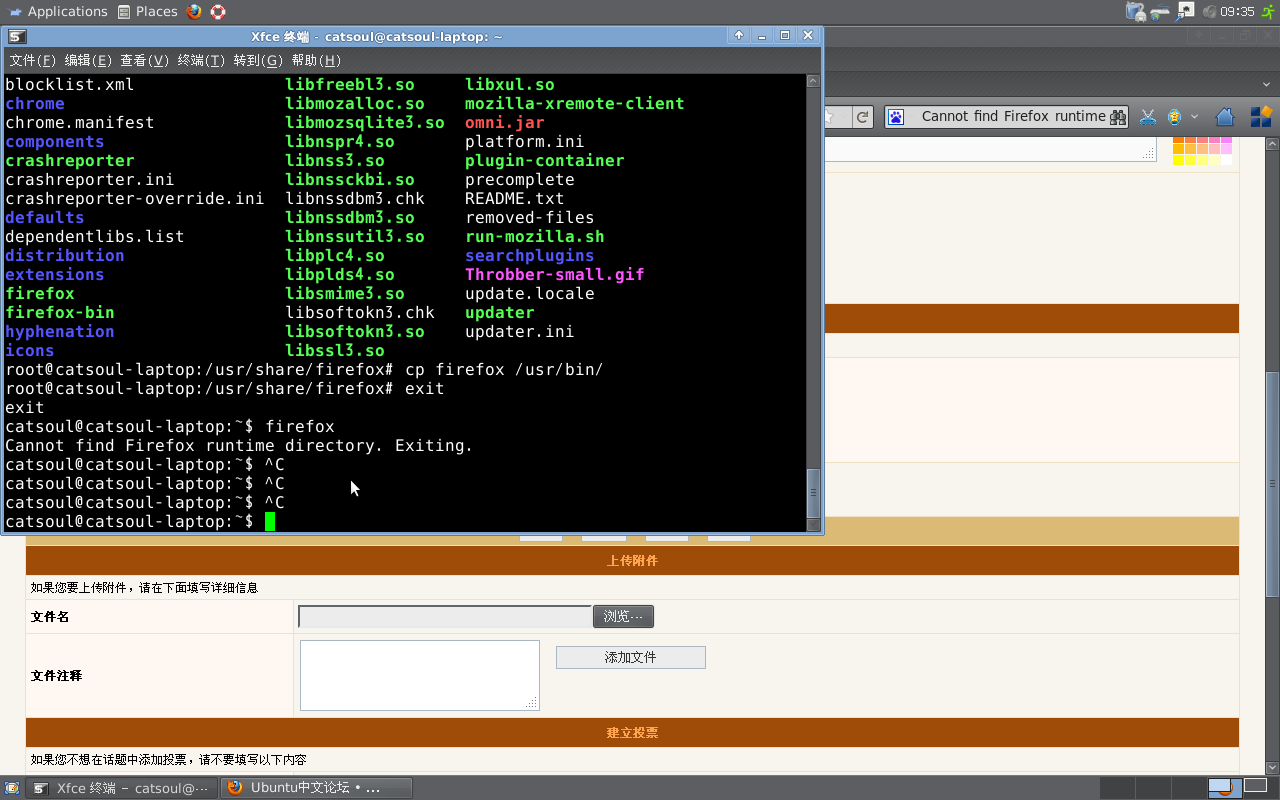Viewport: 1280px width, 800px height.
Task: Click 'README.txt' in the terminal listing
Action: pos(515,199)
